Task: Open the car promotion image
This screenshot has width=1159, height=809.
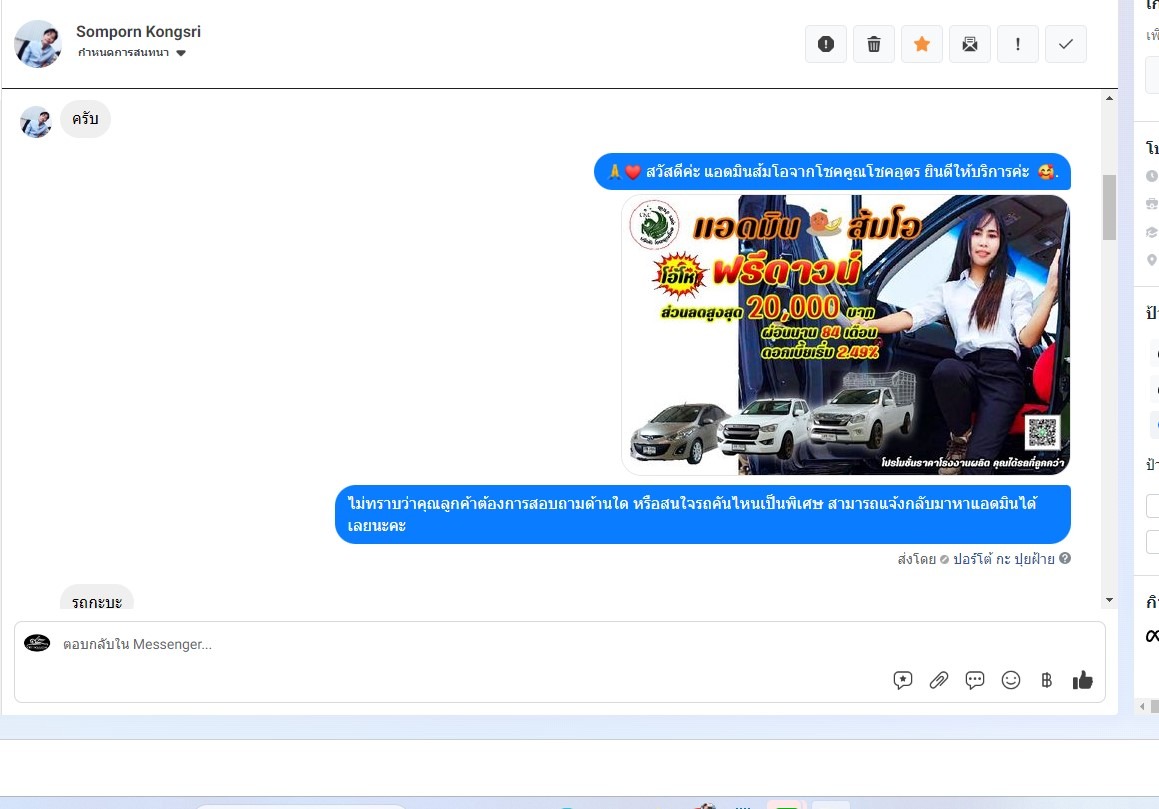Action: coord(846,335)
